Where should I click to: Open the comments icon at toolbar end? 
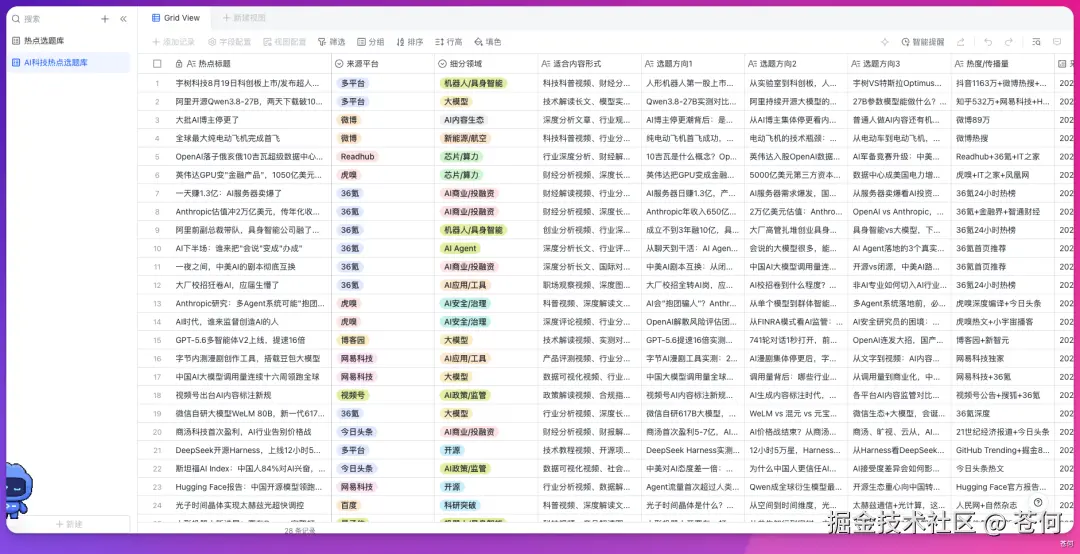(x=1057, y=42)
